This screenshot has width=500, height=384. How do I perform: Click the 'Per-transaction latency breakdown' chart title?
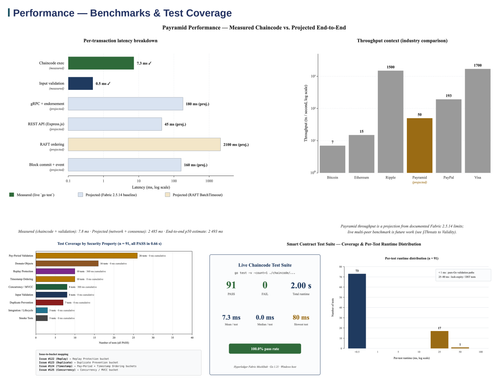120,41
